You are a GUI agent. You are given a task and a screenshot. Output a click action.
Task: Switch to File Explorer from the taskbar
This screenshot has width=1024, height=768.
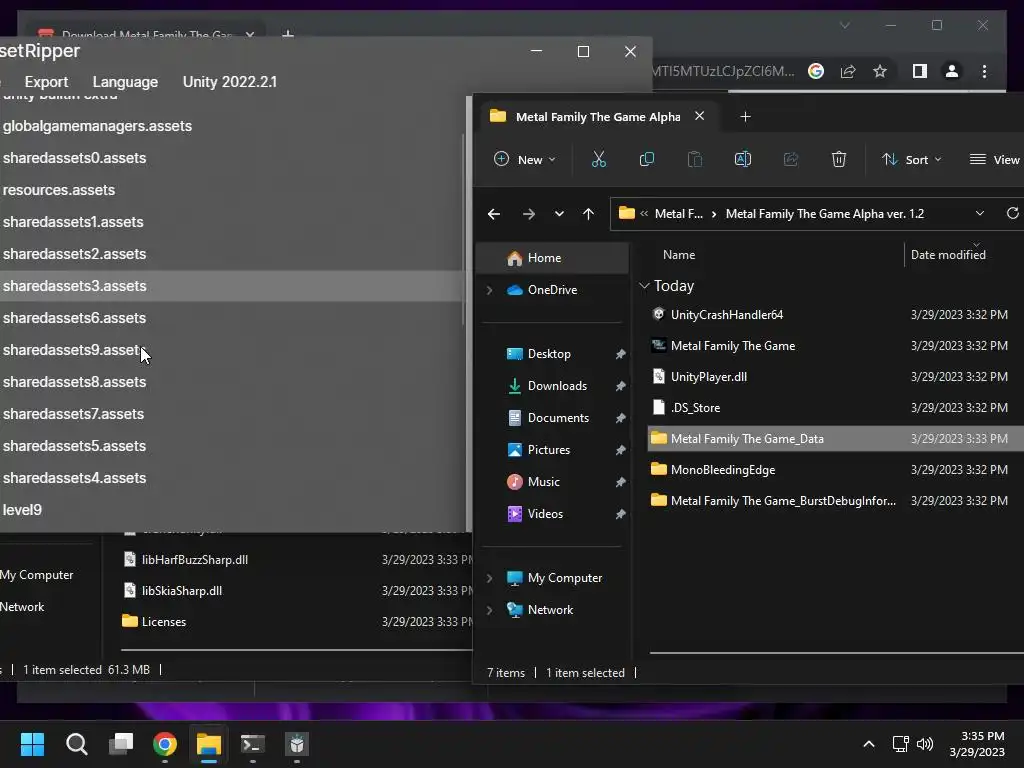(209, 744)
